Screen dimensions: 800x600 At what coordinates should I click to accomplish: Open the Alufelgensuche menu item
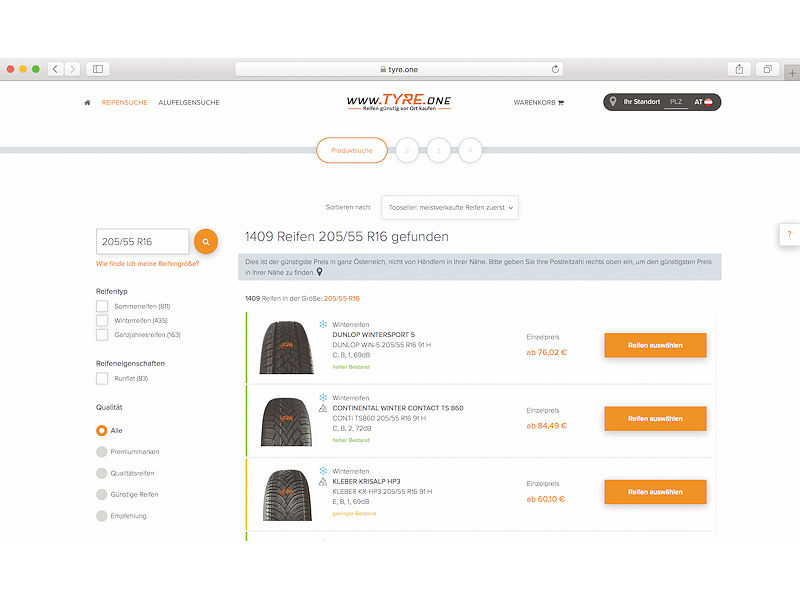tap(189, 103)
